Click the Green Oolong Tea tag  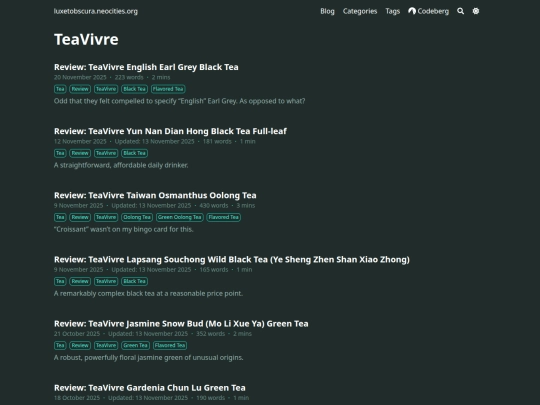point(180,217)
